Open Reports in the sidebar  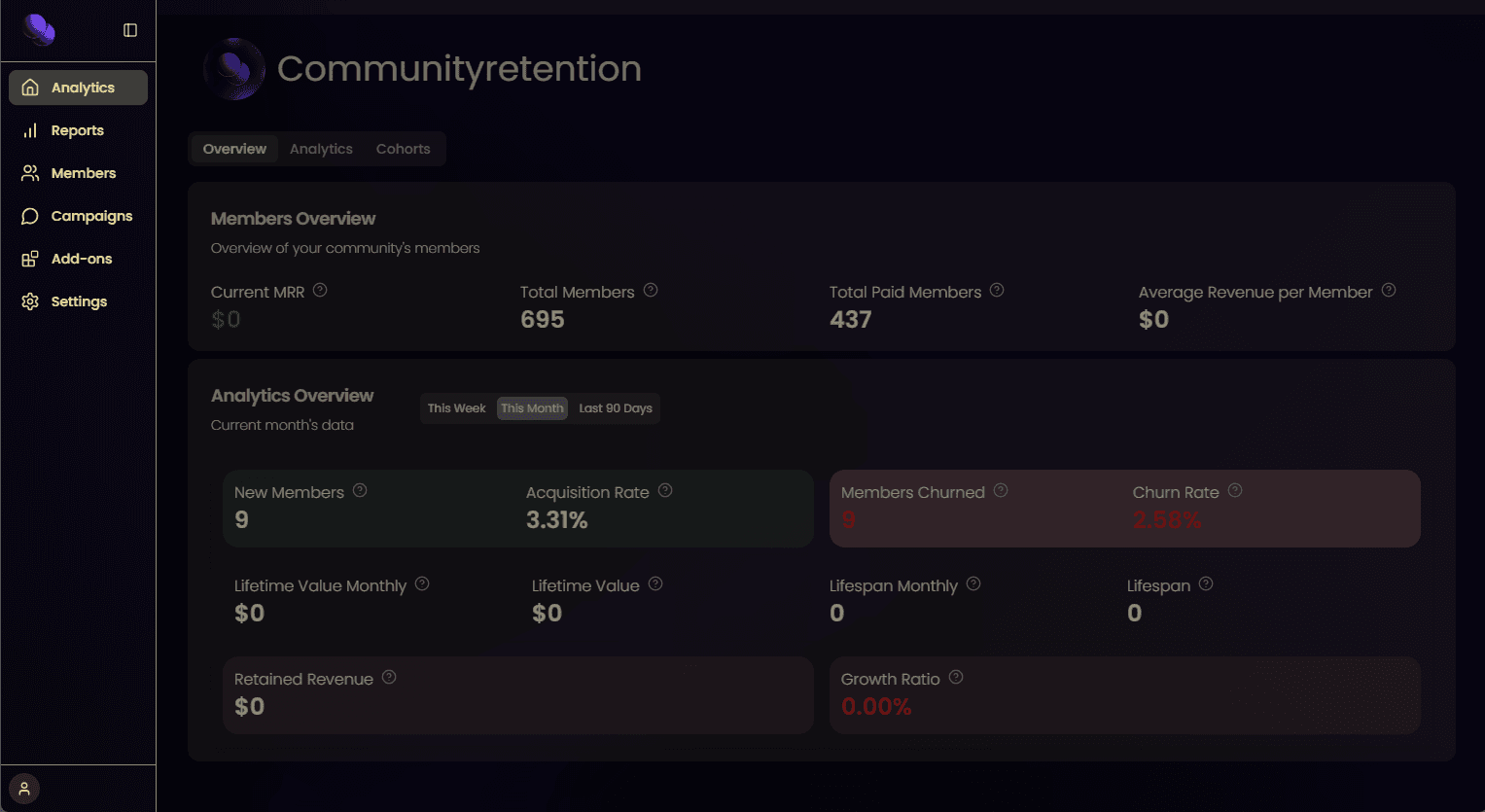78,130
